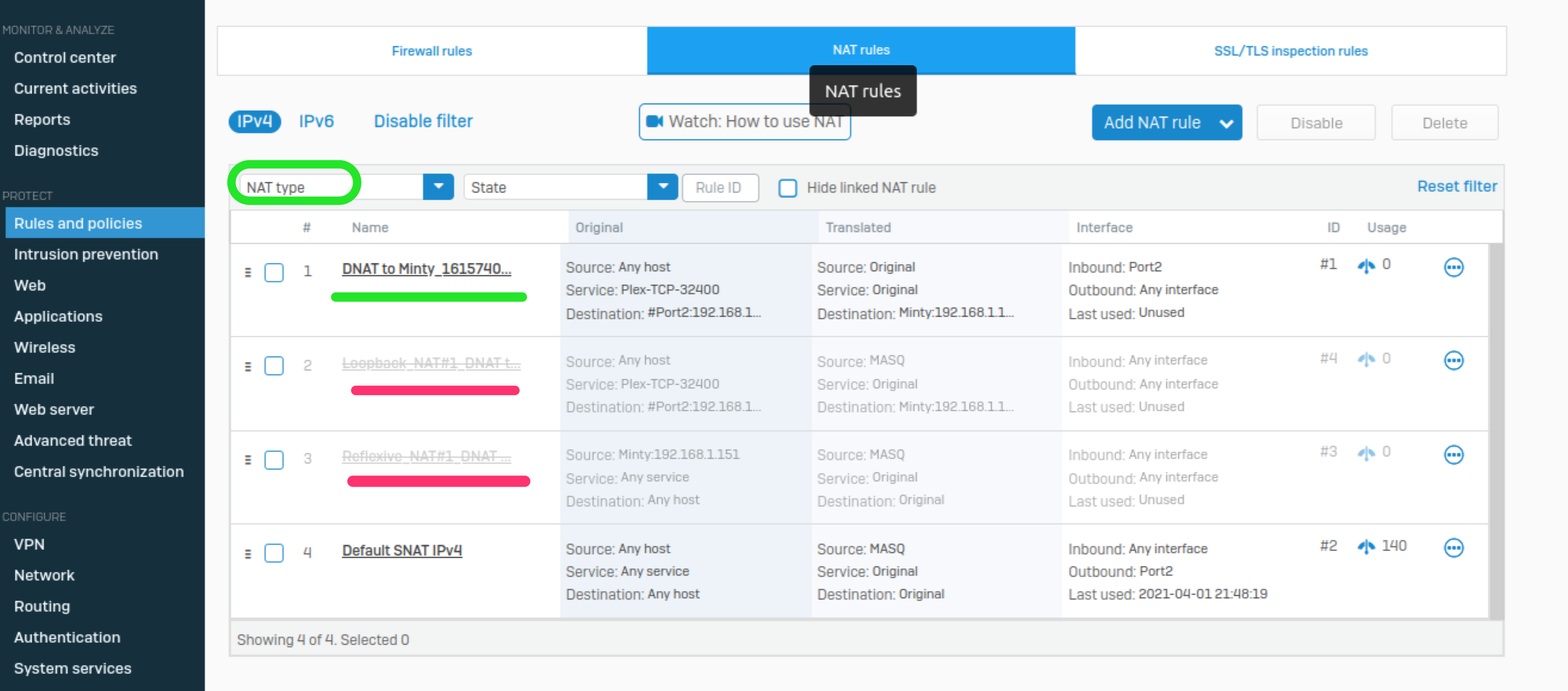Click the usage arrows icon showing 140
The height and width of the screenshot is (691, 1568).
[x=1368, y=547]
